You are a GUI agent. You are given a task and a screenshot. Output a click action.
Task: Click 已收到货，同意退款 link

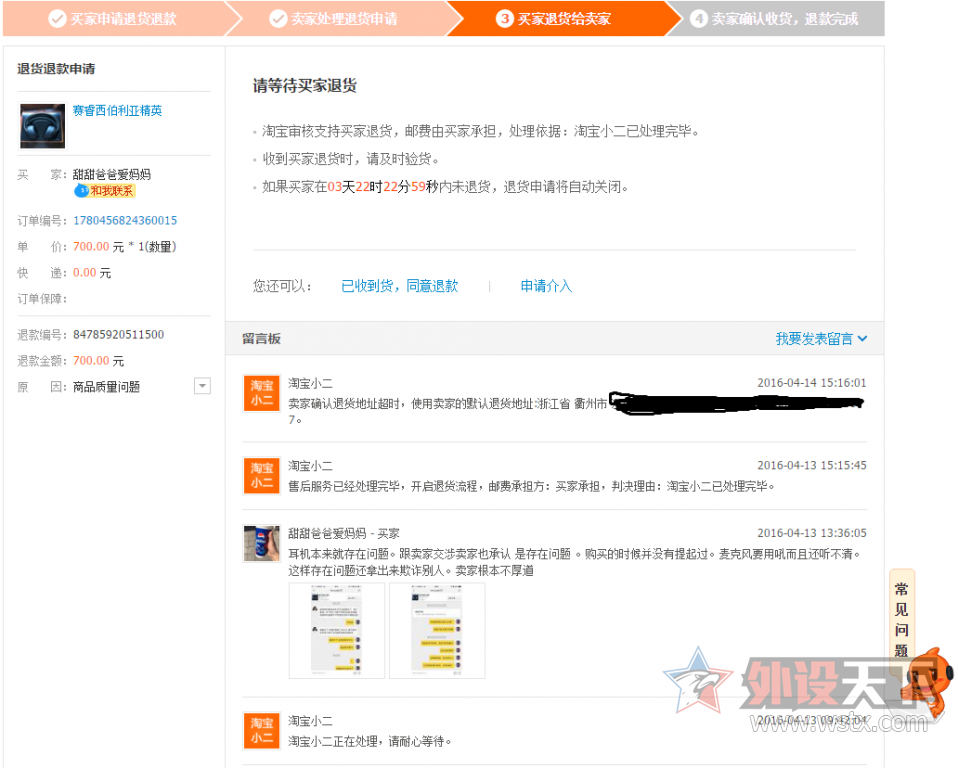tap(399, 286)
